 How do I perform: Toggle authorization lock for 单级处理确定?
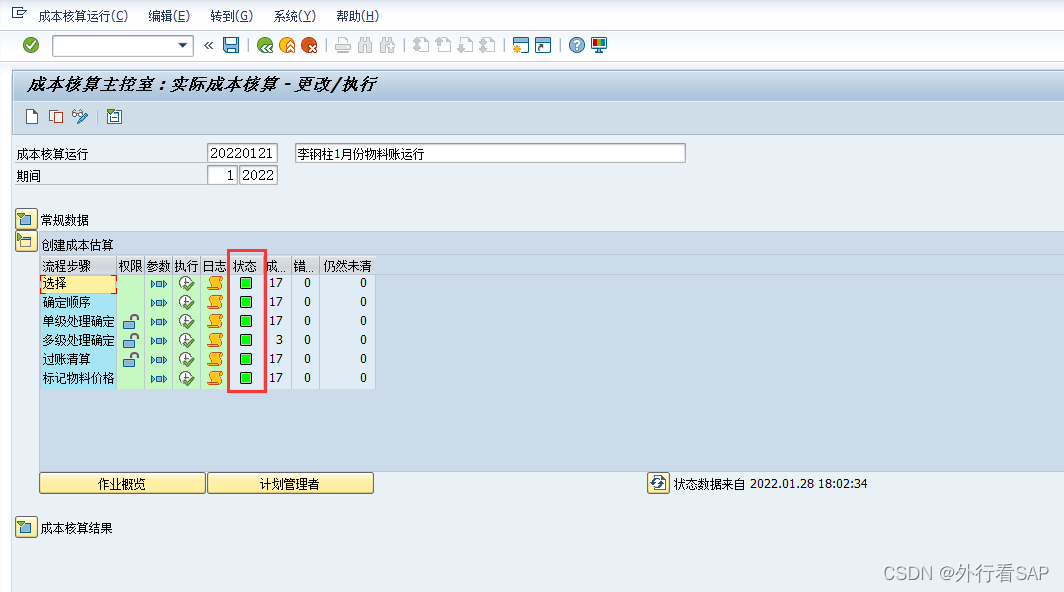(130, 321)
